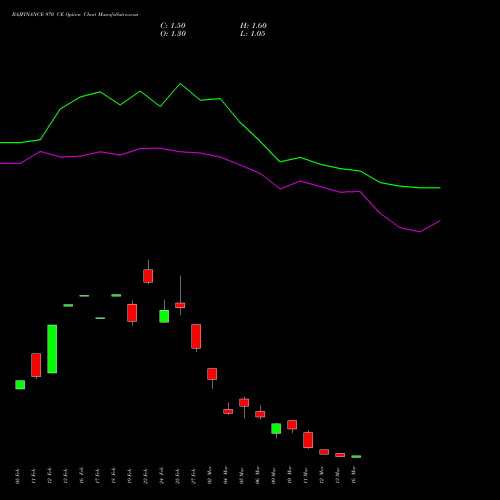Click the last green candle for 16 Mar

356,456
